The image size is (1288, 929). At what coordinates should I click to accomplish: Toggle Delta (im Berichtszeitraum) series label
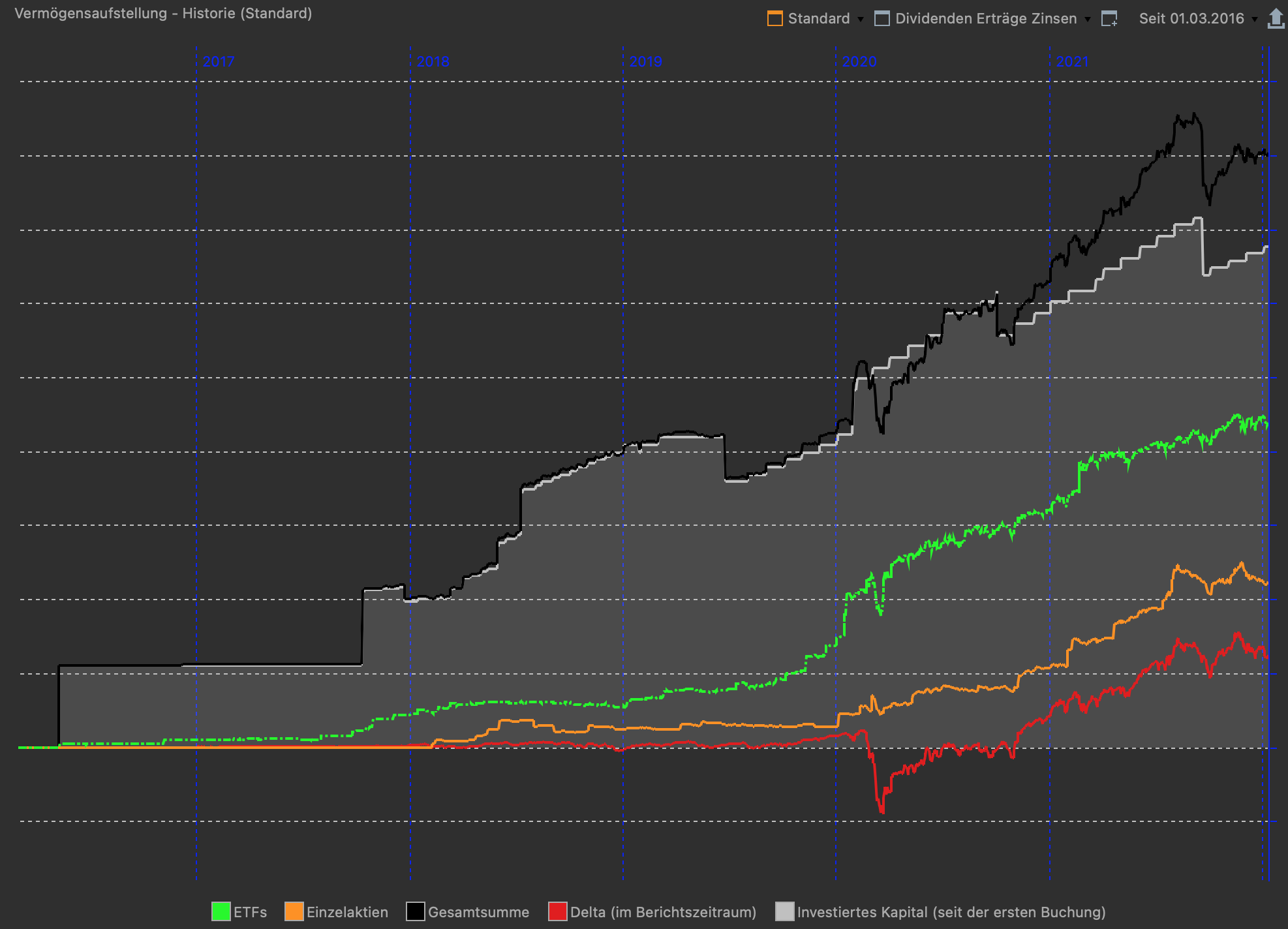pyautogui.click(x=663, y=912)
